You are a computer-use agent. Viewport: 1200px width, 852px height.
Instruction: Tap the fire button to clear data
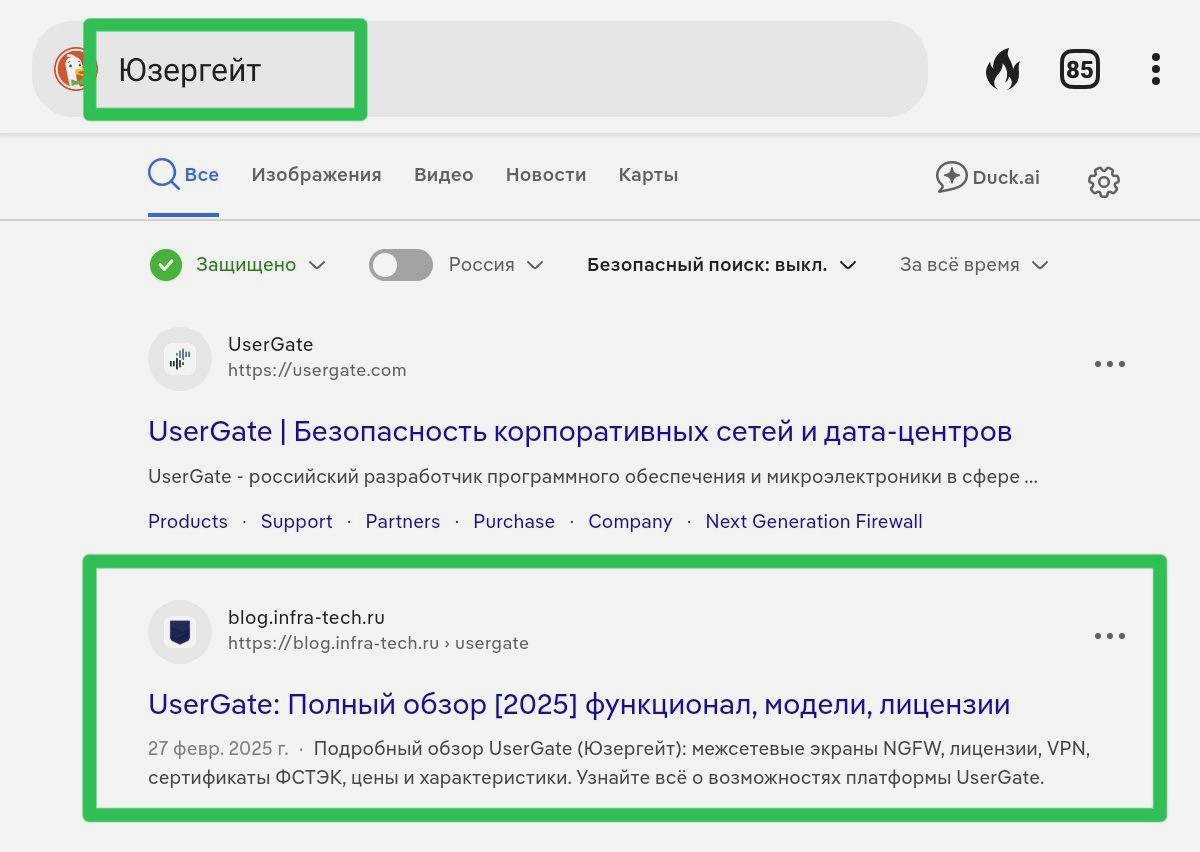tap(1002, 70)
